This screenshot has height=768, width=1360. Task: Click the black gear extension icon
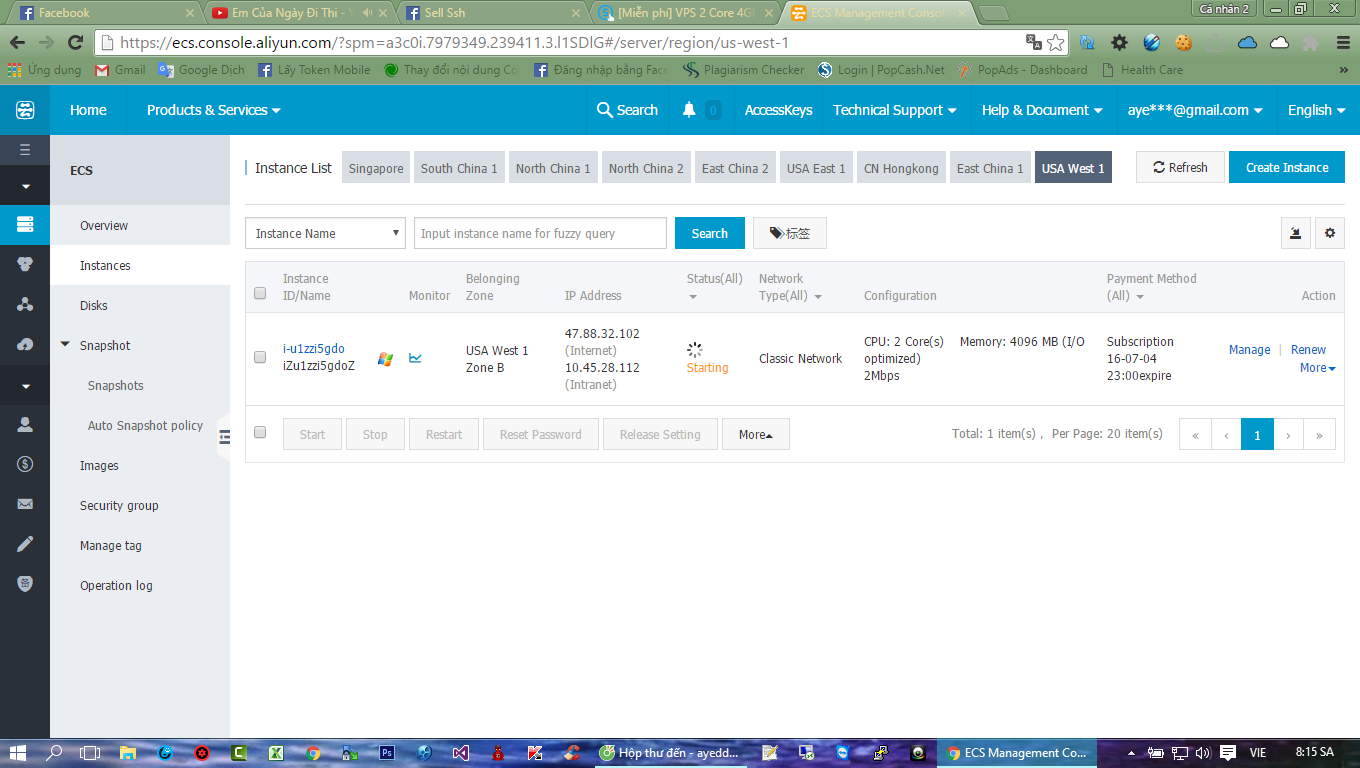1120,43
